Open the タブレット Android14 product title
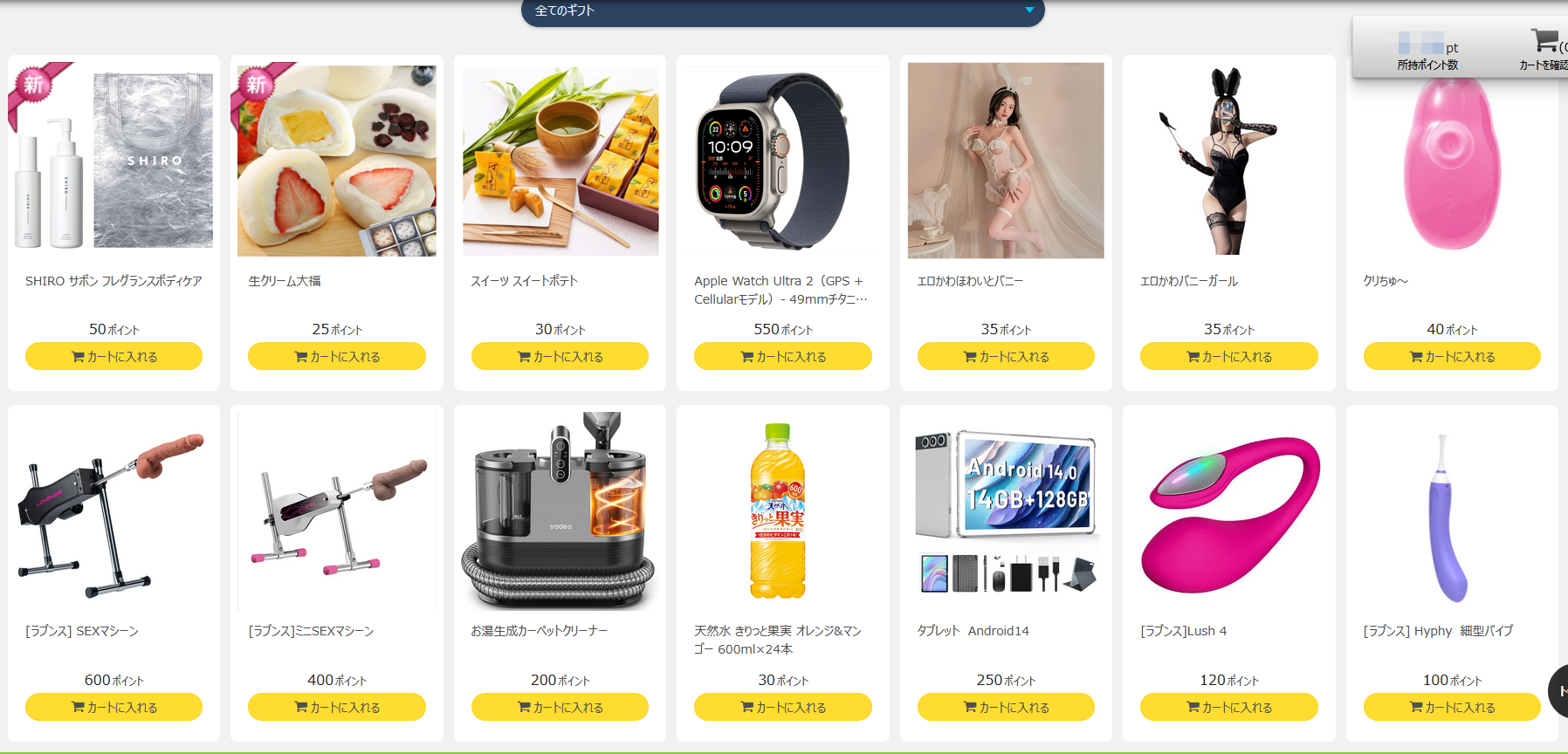 (973, 631)
